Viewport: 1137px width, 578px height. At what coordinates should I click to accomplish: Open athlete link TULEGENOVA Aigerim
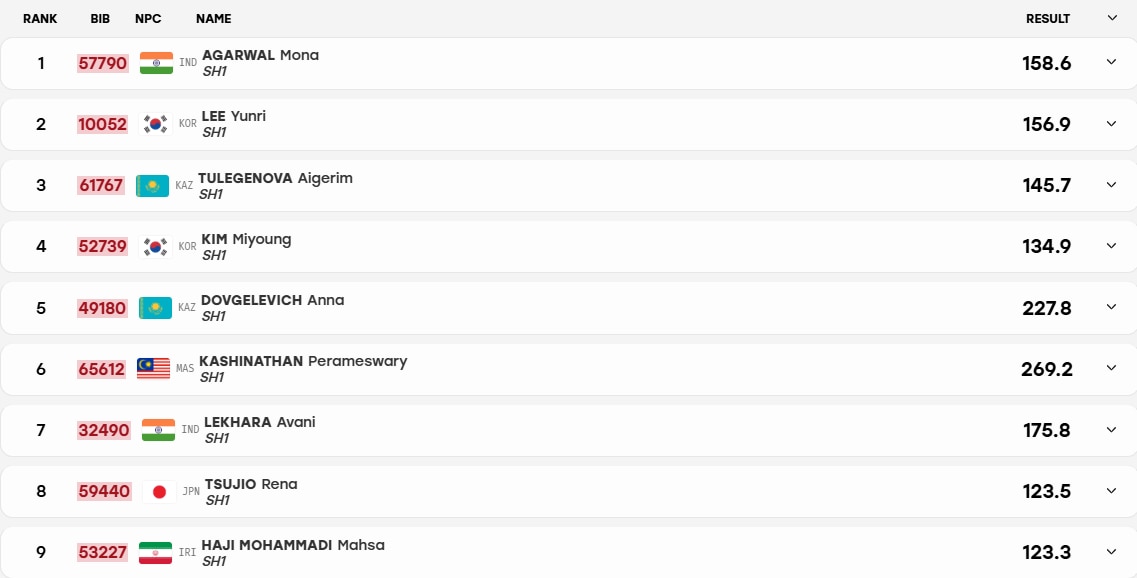point(276,178)
